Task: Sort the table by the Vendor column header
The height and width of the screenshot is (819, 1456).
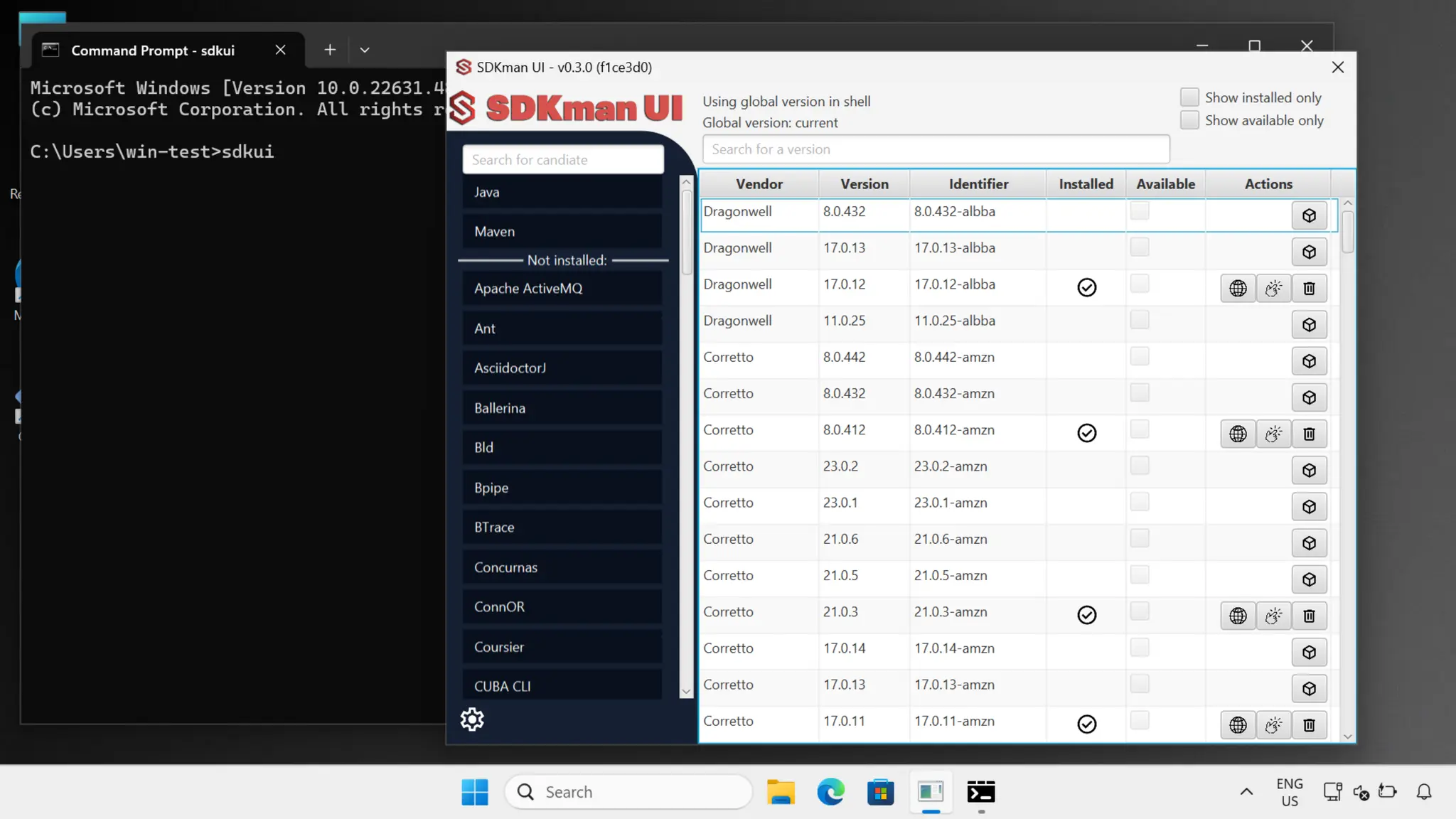Action: 759,184
